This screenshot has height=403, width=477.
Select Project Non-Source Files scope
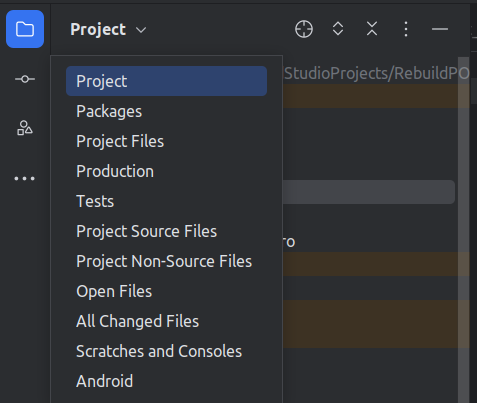[x=166, y=261]
